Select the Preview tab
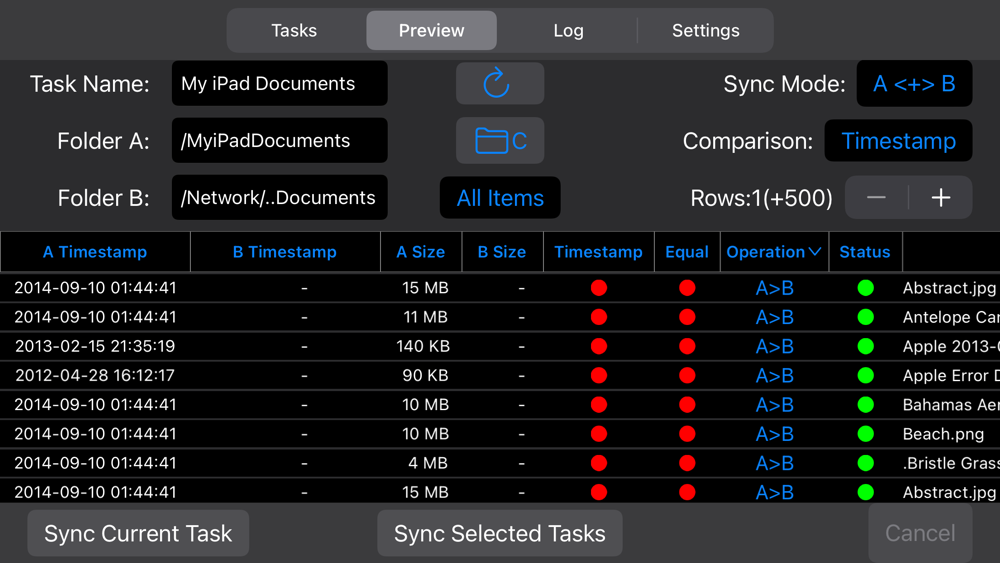This screenshot has height=563, width=1000. [x=431, y=31]
